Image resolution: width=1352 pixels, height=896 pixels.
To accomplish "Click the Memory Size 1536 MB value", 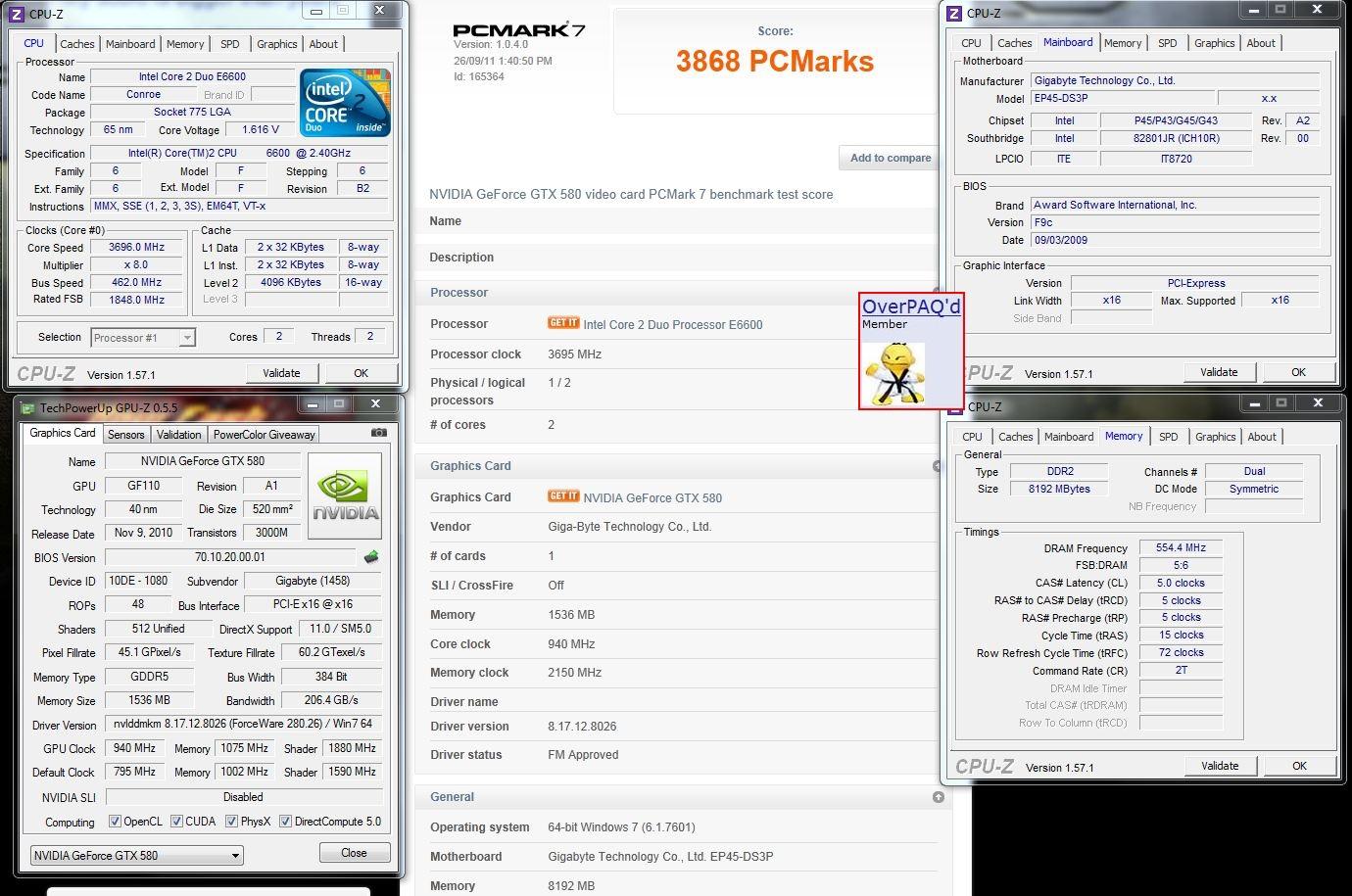I will [149, 700].
